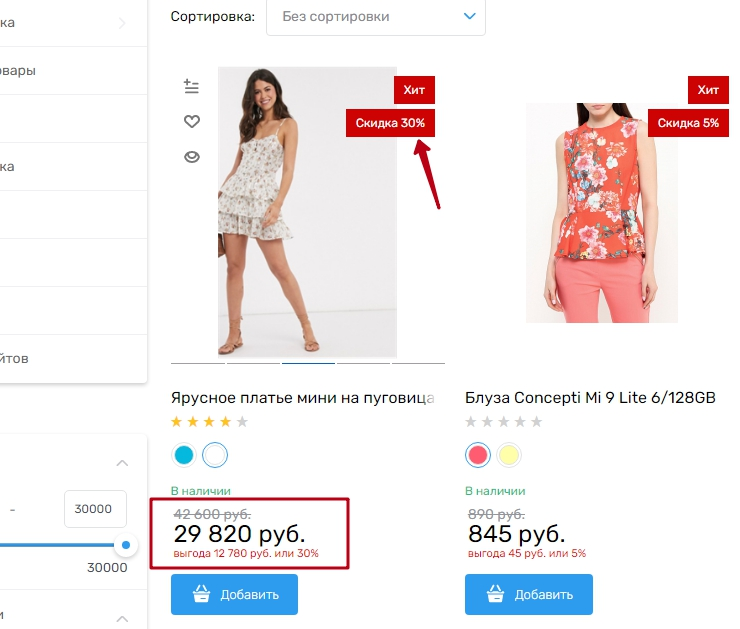
Task: Select the white color option for the dress
Action: [x=215, y=456]
